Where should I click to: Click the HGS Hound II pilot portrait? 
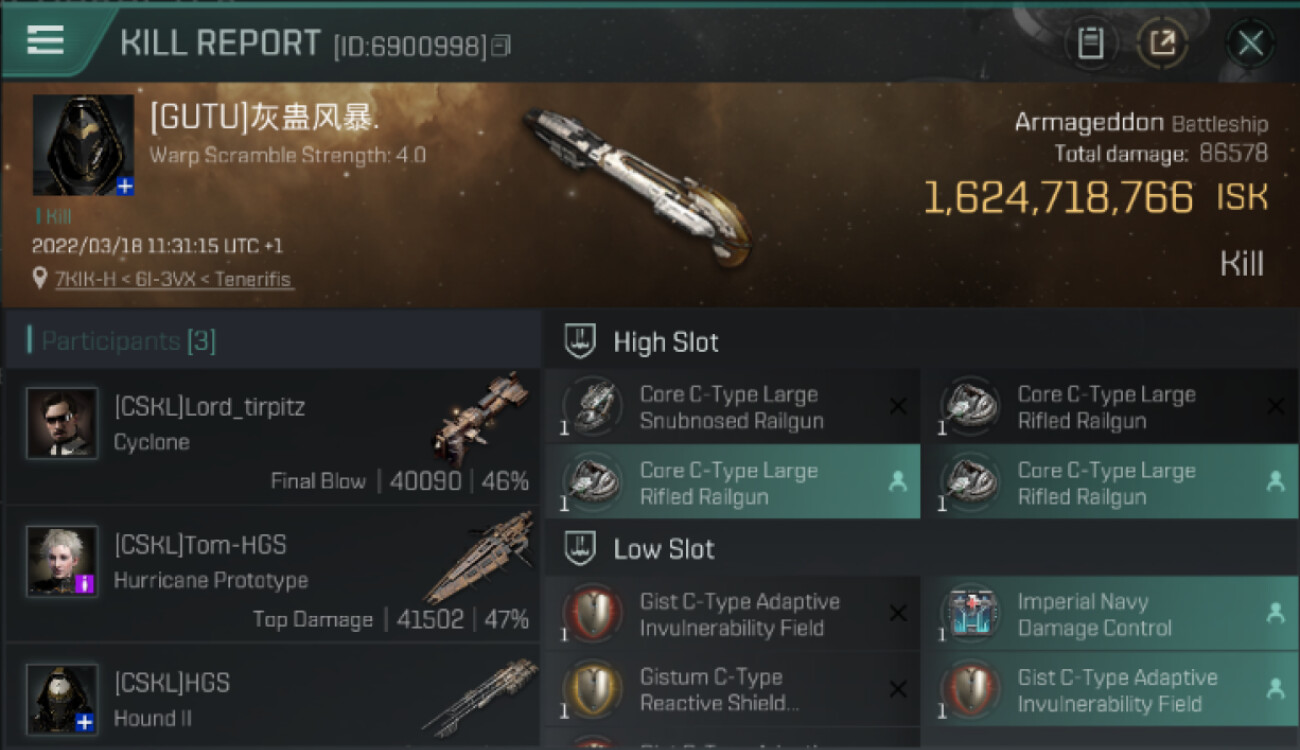[62, 698]
